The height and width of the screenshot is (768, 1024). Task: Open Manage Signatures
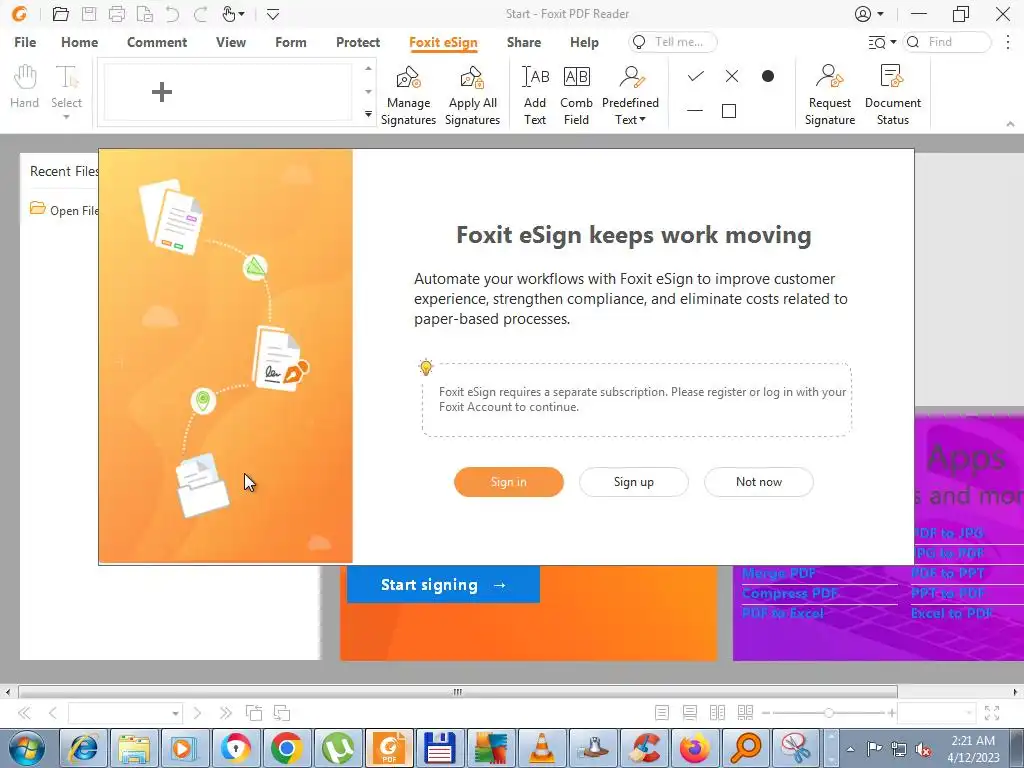(x=408, y=95)
